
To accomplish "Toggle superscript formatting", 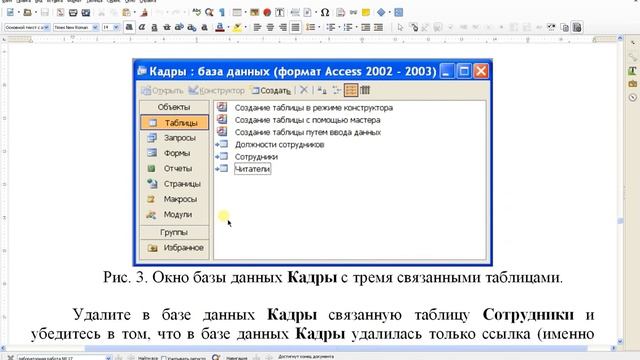I will coord(179,27).
